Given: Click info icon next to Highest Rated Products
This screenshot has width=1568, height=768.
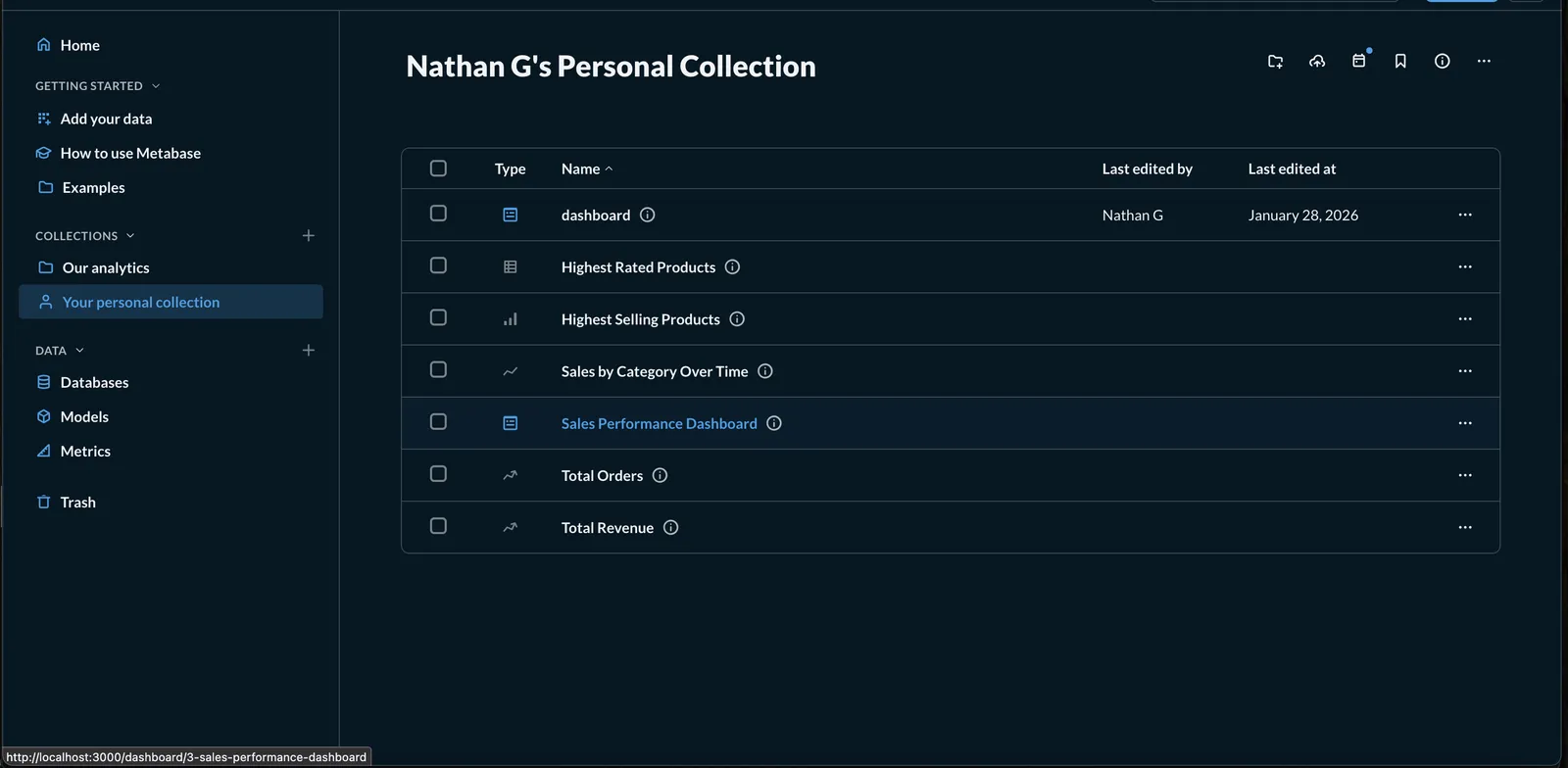Looking at the screenshot, I should pos(732,267).
